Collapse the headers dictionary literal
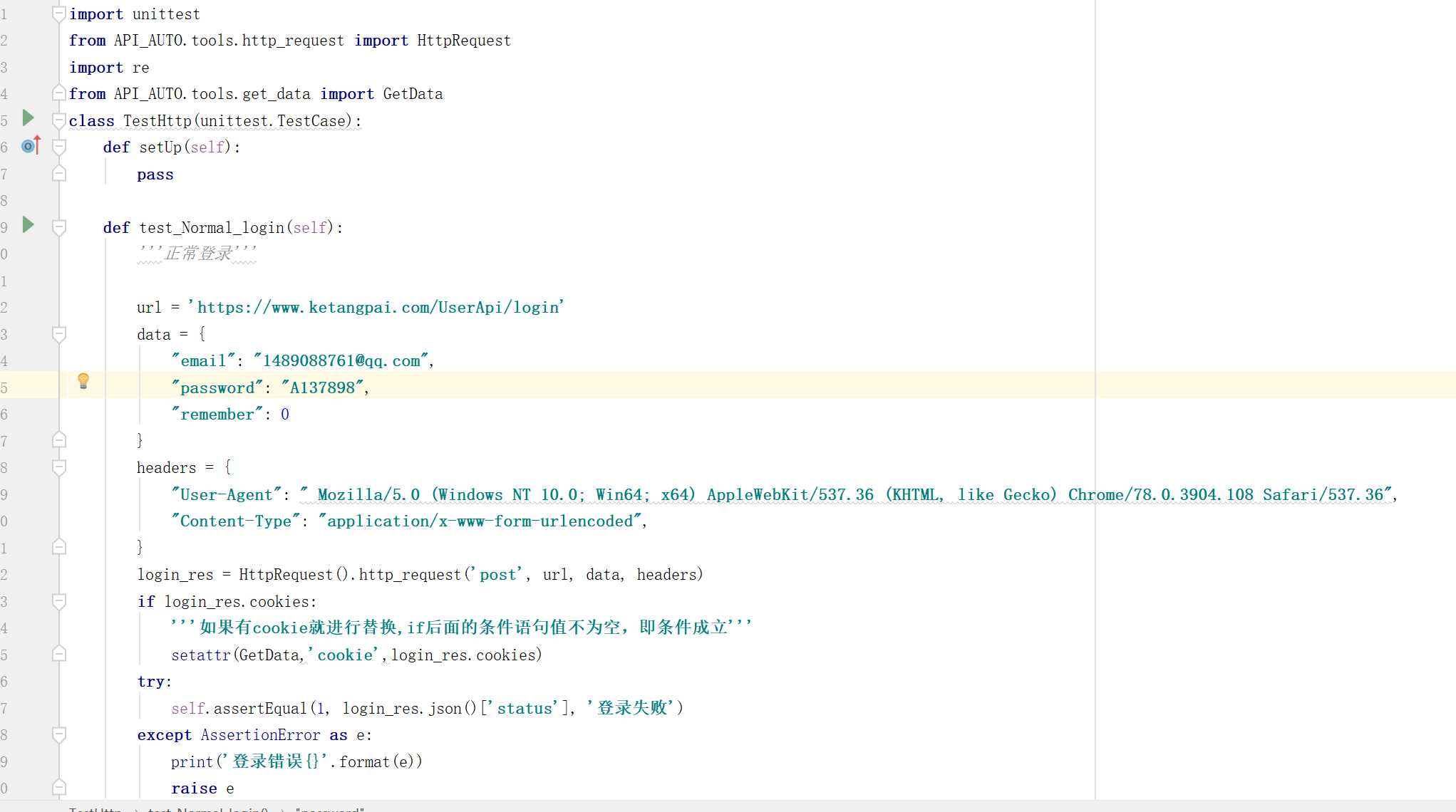 coord(59,467)
